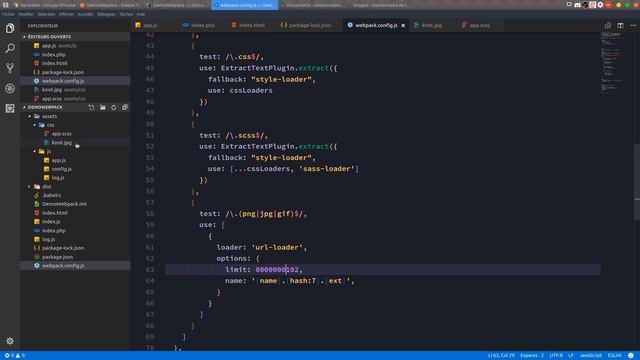Refresh the explorer in DEMOWEBPACK header
Screen dimensions: 640x360
coord(113,107)
